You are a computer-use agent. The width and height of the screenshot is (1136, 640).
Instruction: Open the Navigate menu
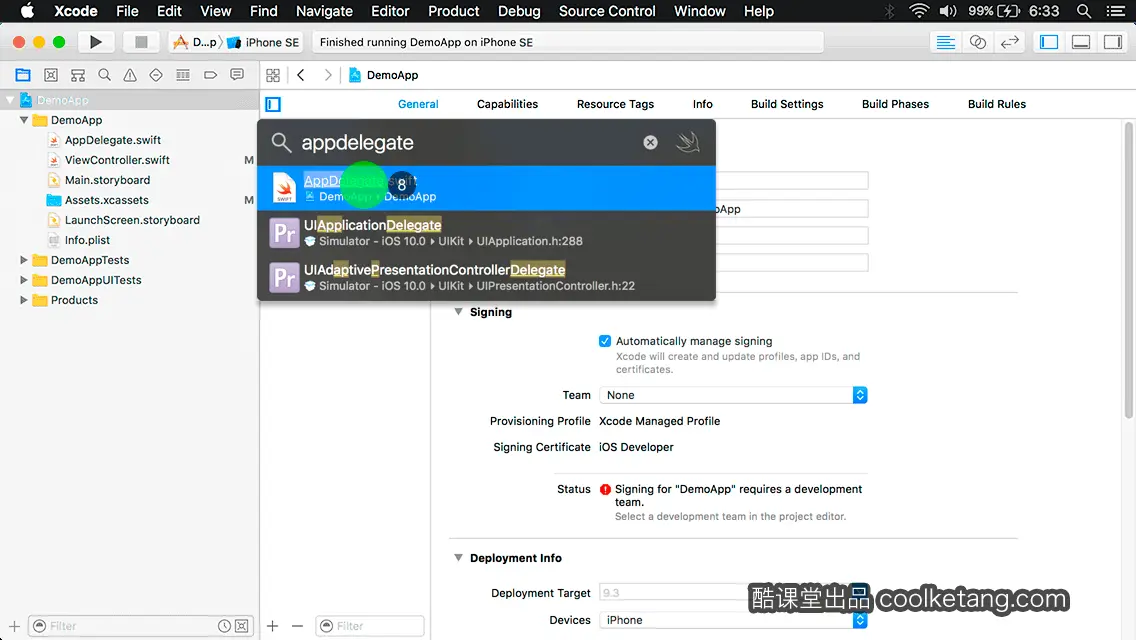pyautogui.click(x=324, y=11)
